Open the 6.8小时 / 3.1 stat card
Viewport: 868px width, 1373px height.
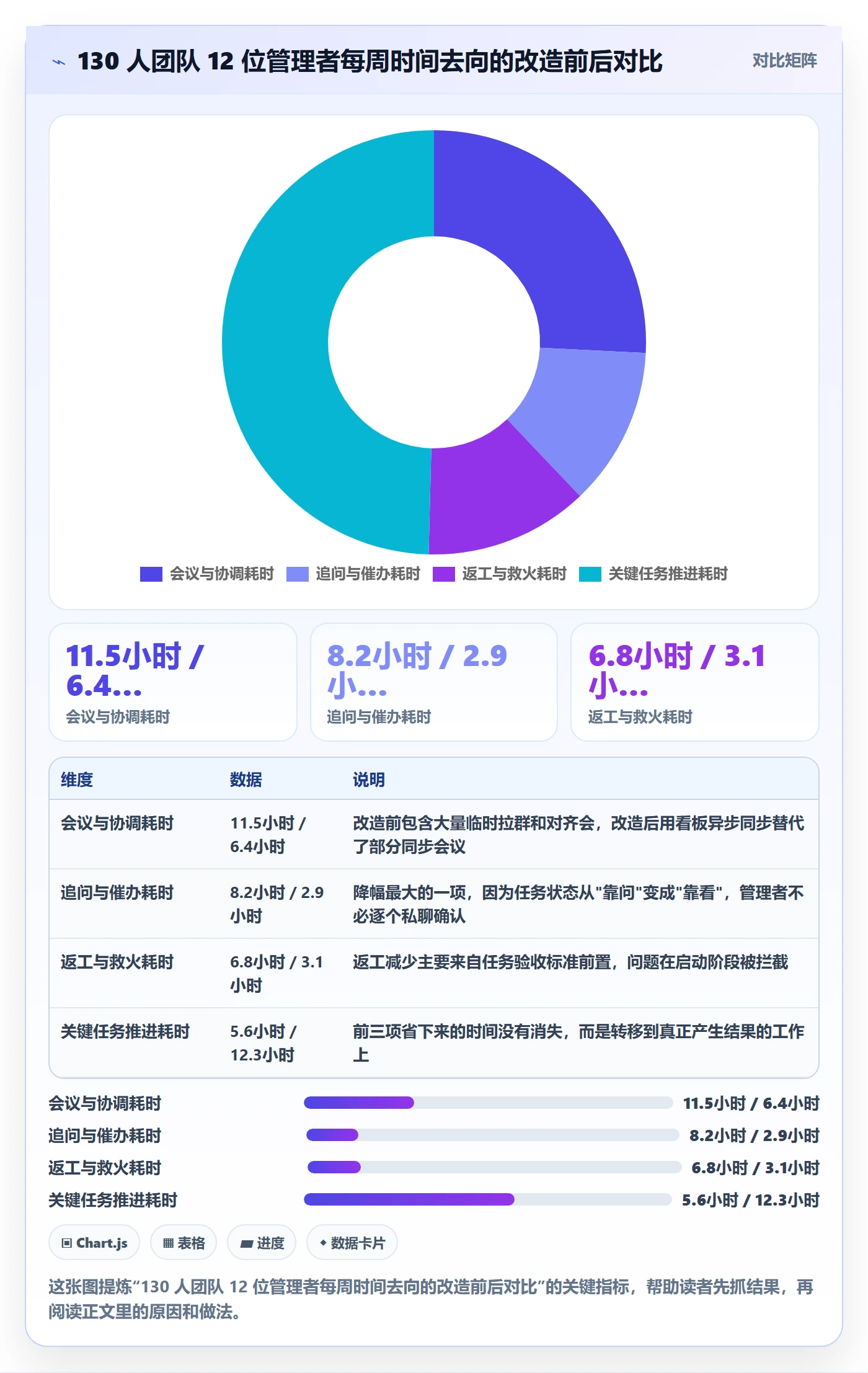pos(695,682)
